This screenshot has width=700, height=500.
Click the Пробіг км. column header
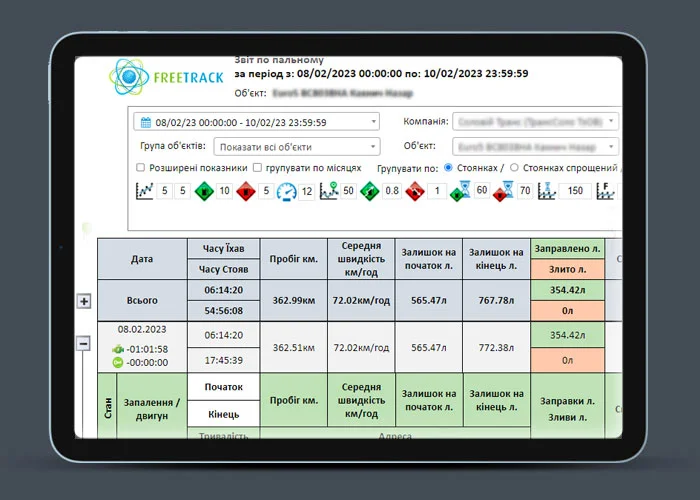point(293,258)
